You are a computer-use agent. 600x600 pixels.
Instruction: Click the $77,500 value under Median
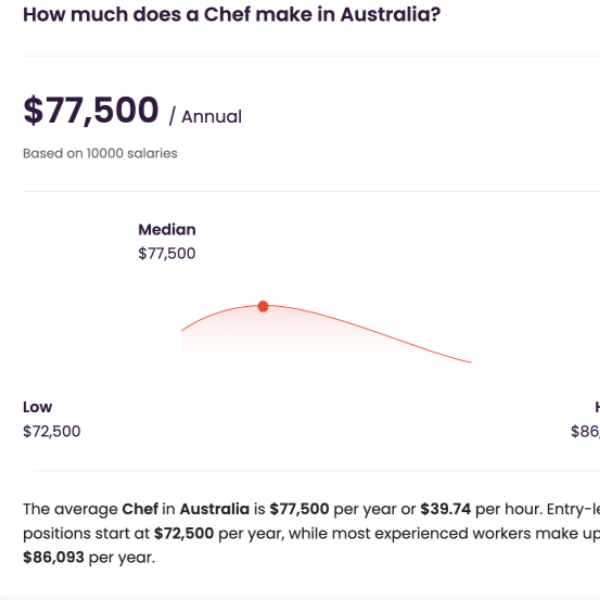coord(167,253)
